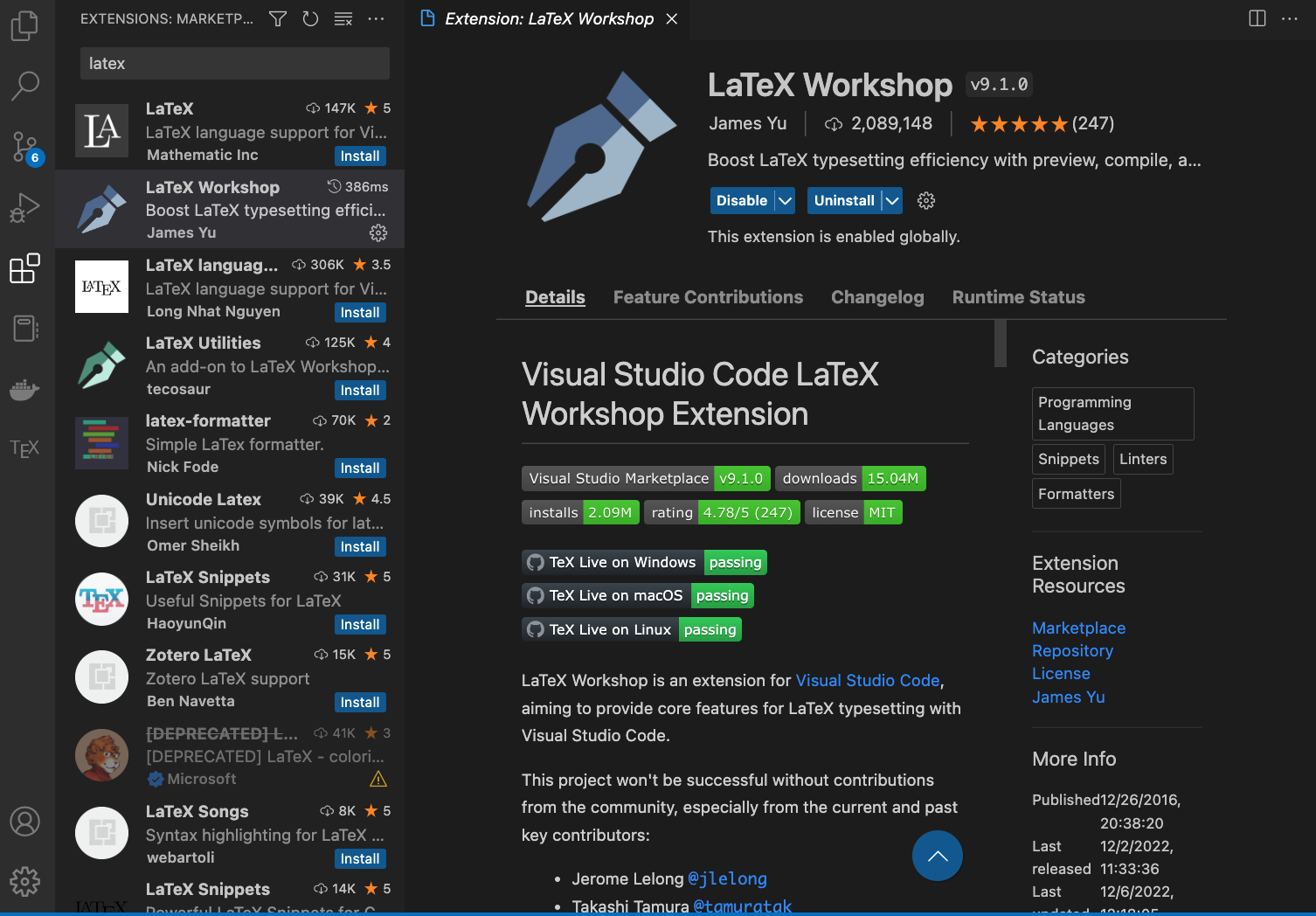Install Zotero LaTeX by Ben Navetta
Image resolution: width=1316 pixels, height=916 pixels.
[x=360, y=703]
